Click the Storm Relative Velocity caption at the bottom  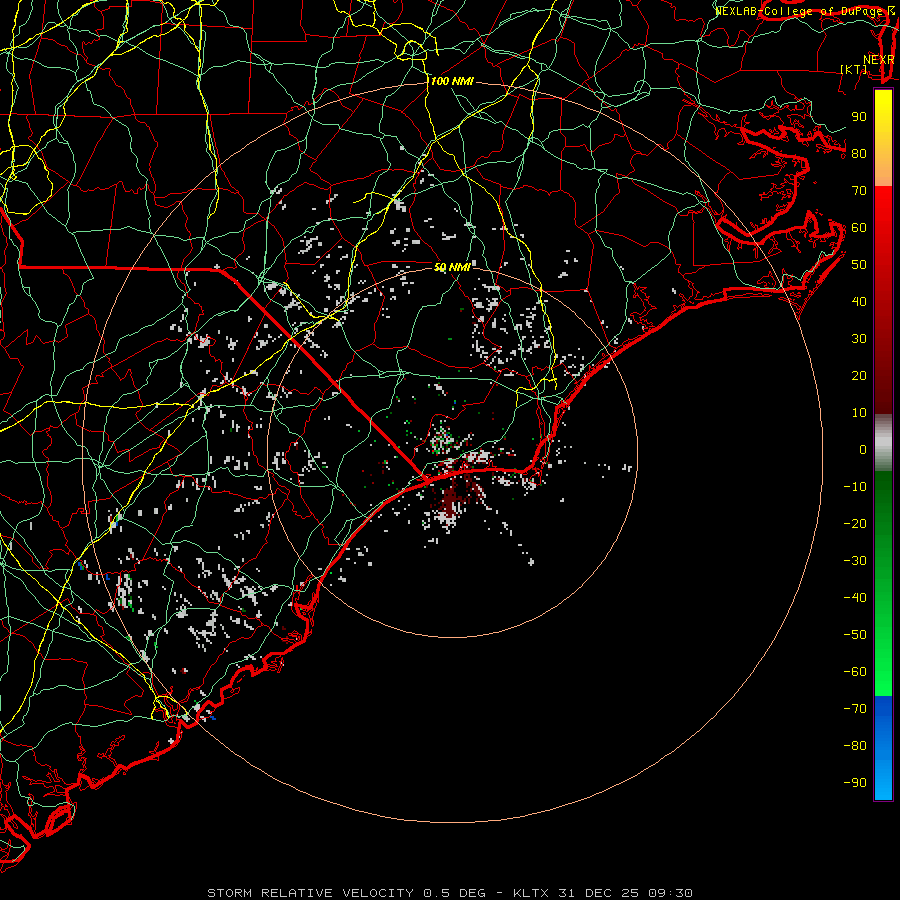(450, 893)
